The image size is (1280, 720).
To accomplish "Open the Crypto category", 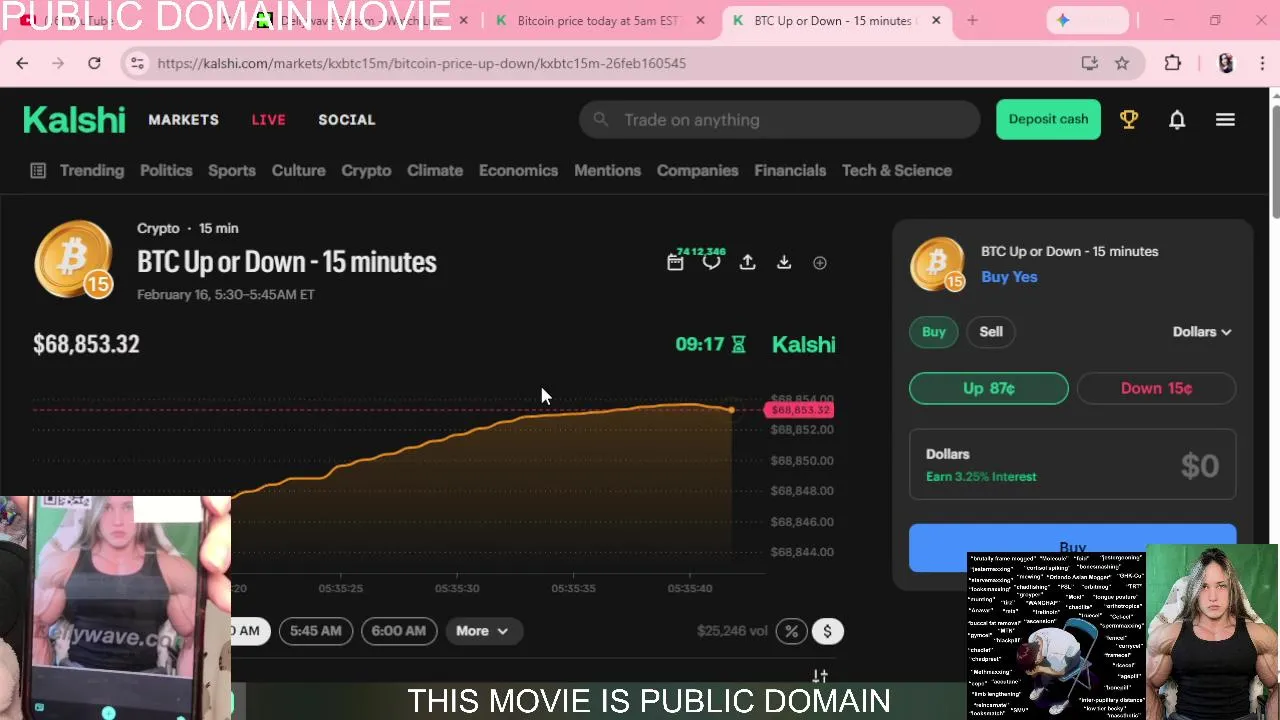I will coord(366,171).
